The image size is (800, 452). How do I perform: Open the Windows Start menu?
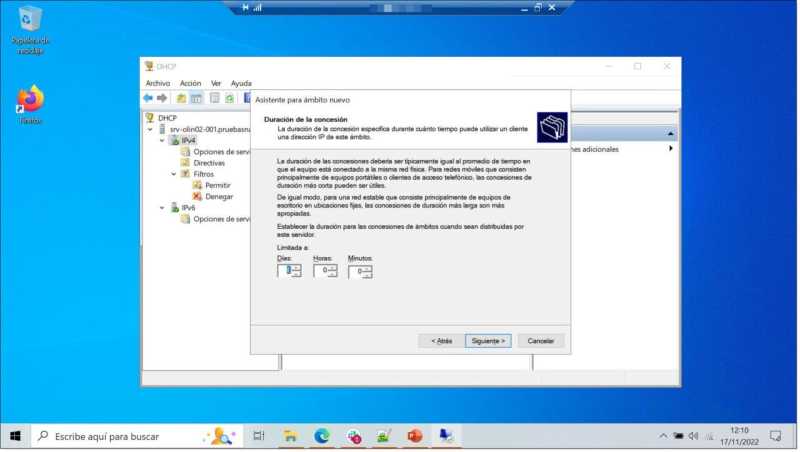[15, 436]
